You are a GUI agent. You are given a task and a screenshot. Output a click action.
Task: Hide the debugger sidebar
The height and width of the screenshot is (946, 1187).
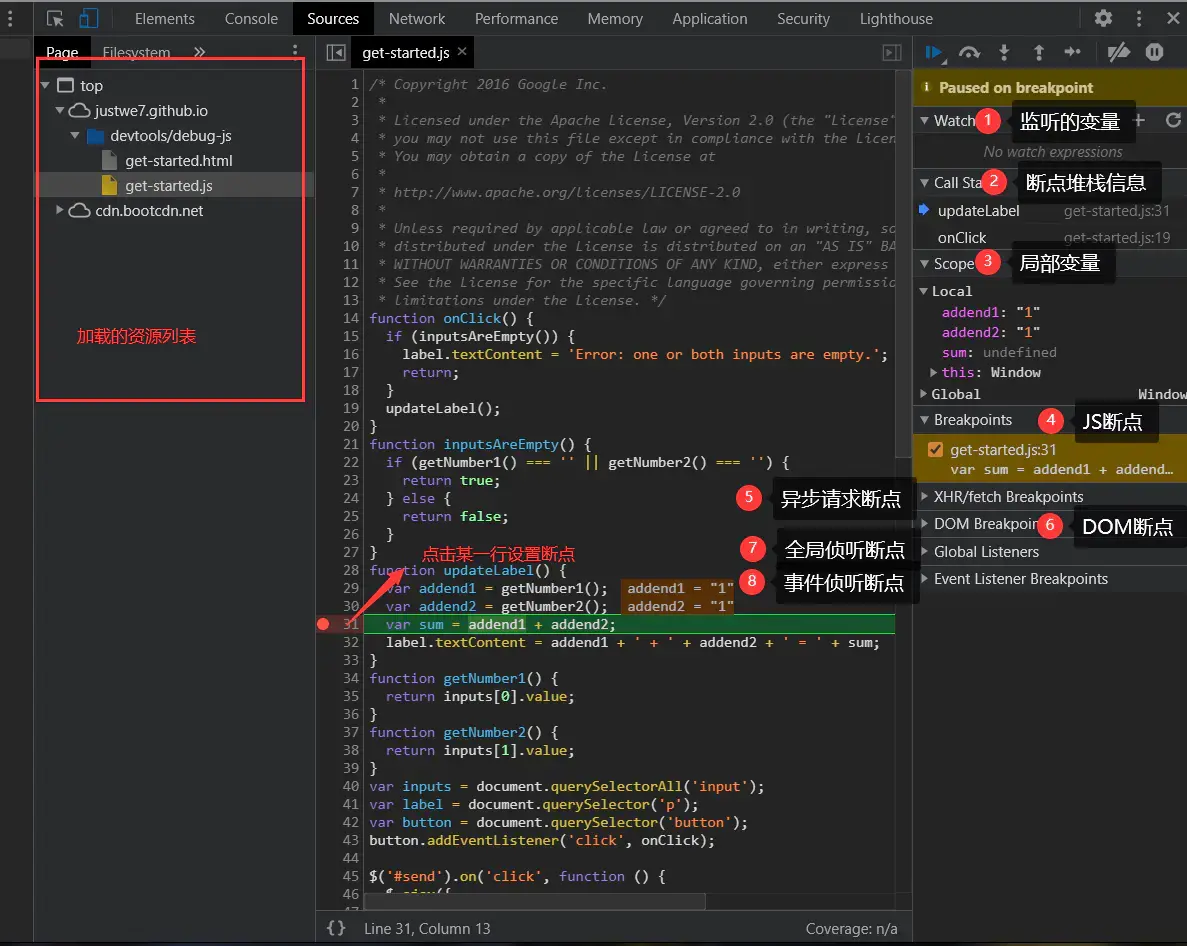[x=893, y=52]
